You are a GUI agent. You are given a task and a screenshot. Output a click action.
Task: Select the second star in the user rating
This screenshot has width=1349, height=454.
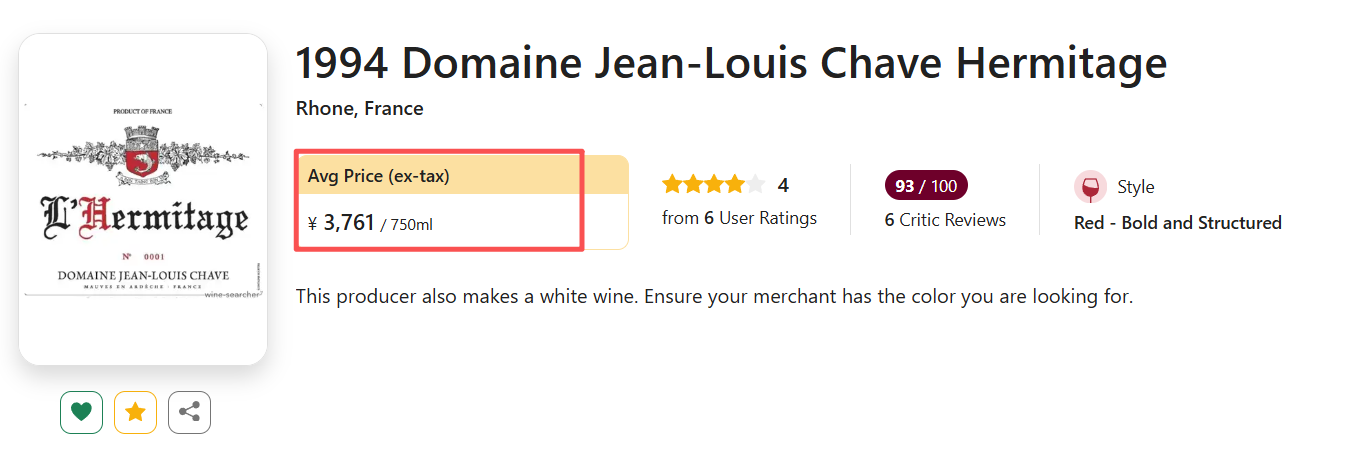(x=692, y=184)
